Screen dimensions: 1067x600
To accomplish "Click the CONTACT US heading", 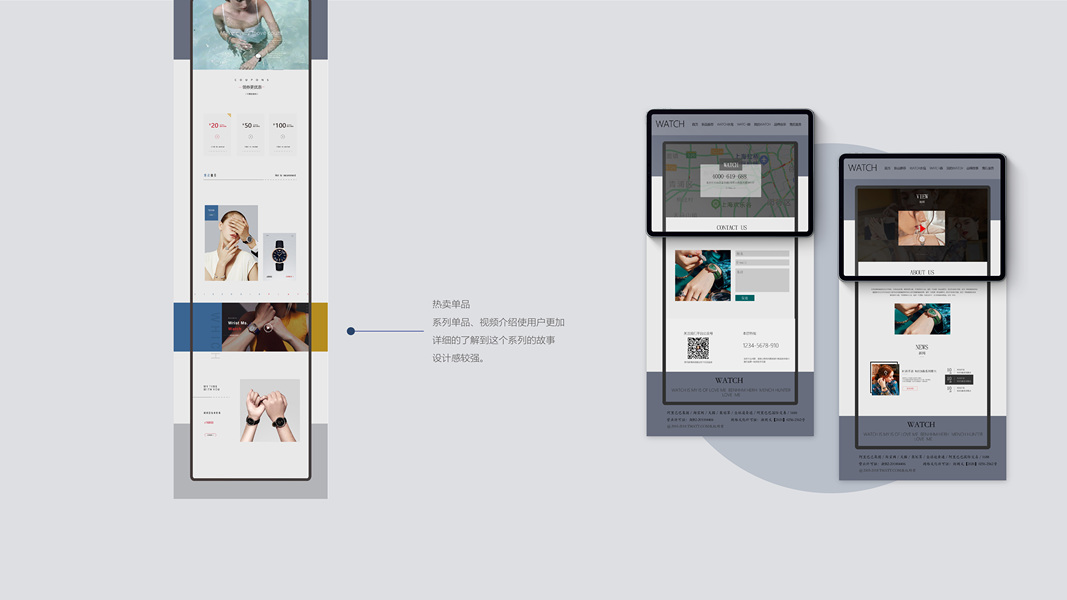I will pyautogui.click(x=732, y=227).
